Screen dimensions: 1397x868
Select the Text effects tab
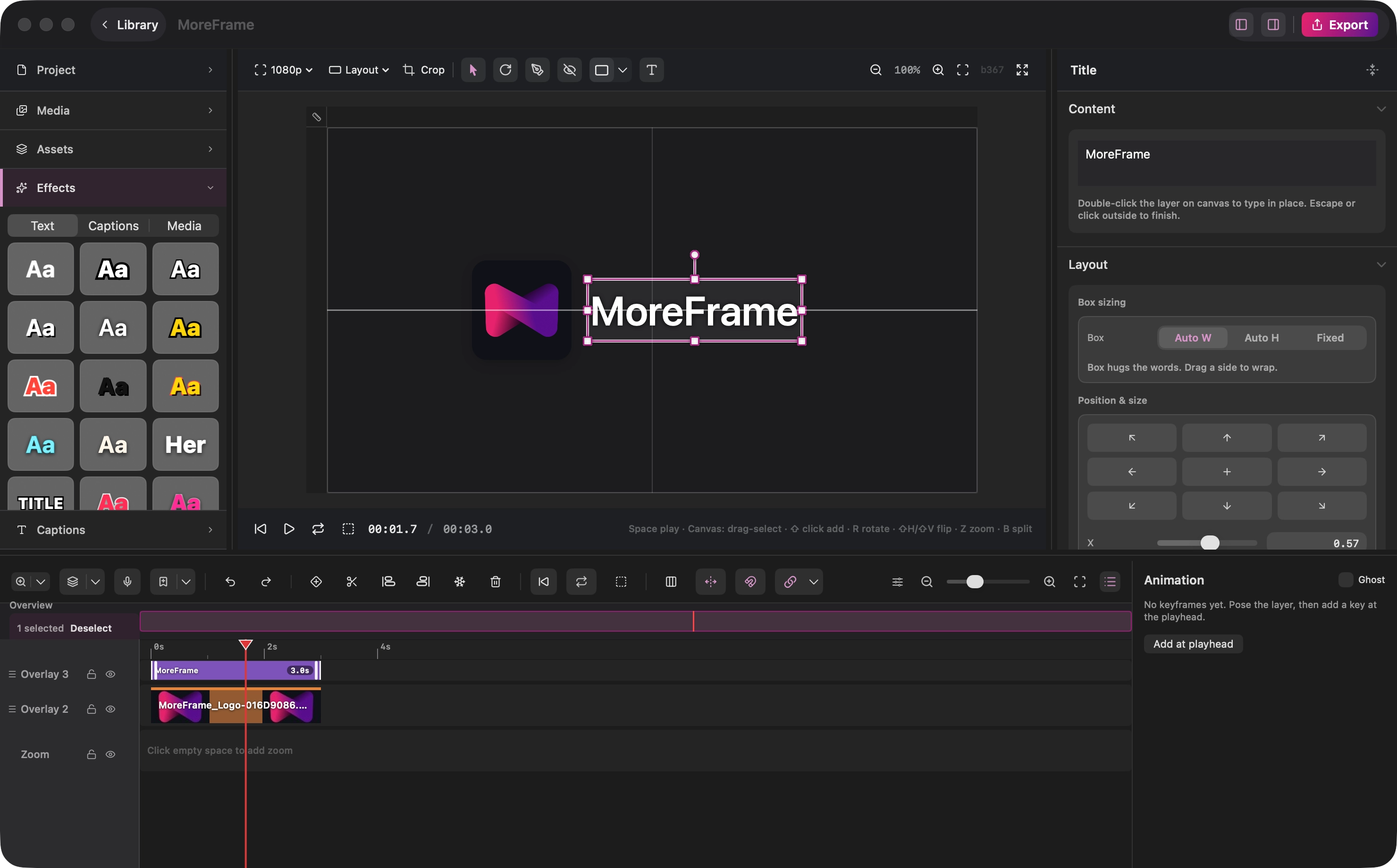click(x=42, y=225)
